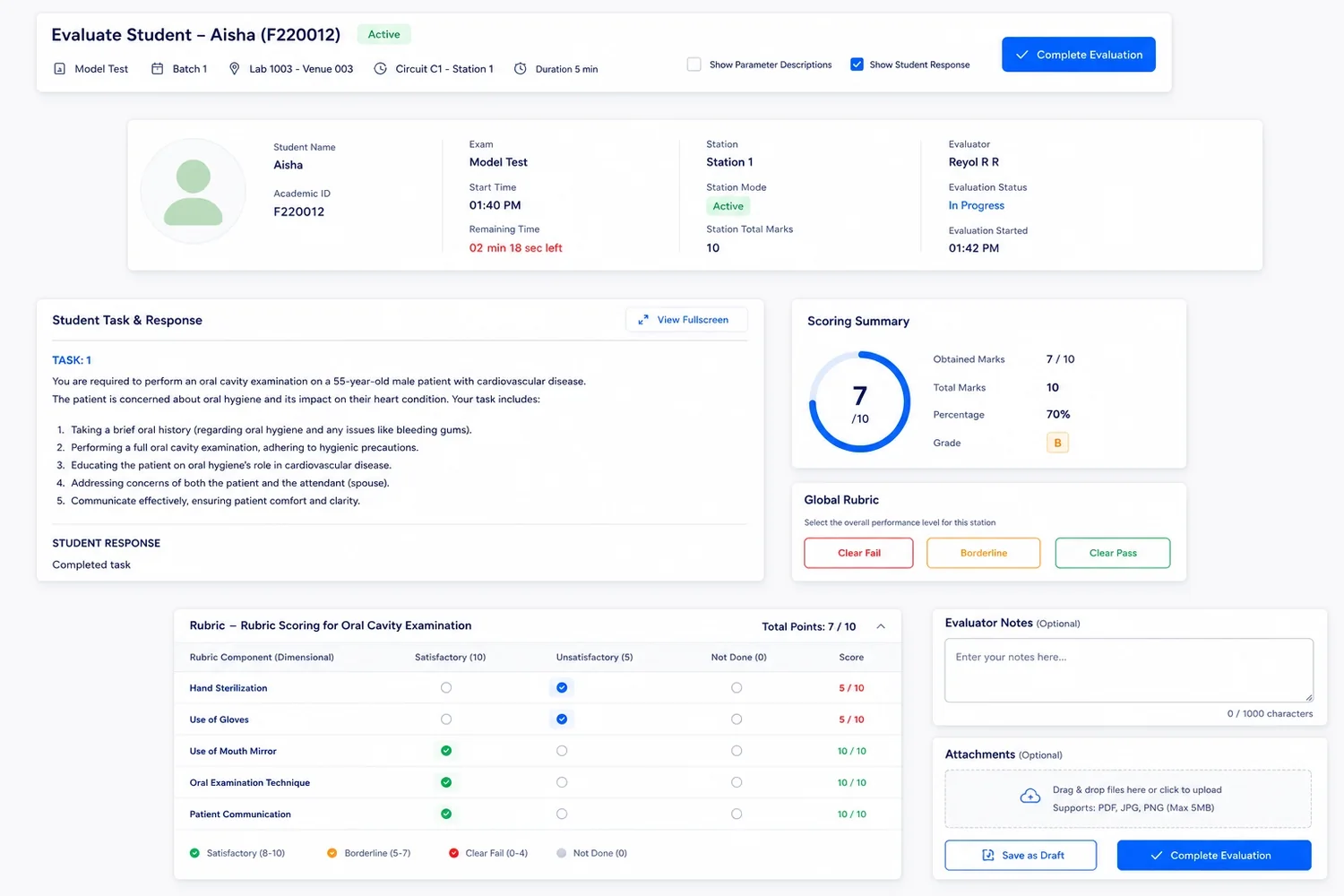Click the timer icon beside Duration 5 min

click(521, 69)
